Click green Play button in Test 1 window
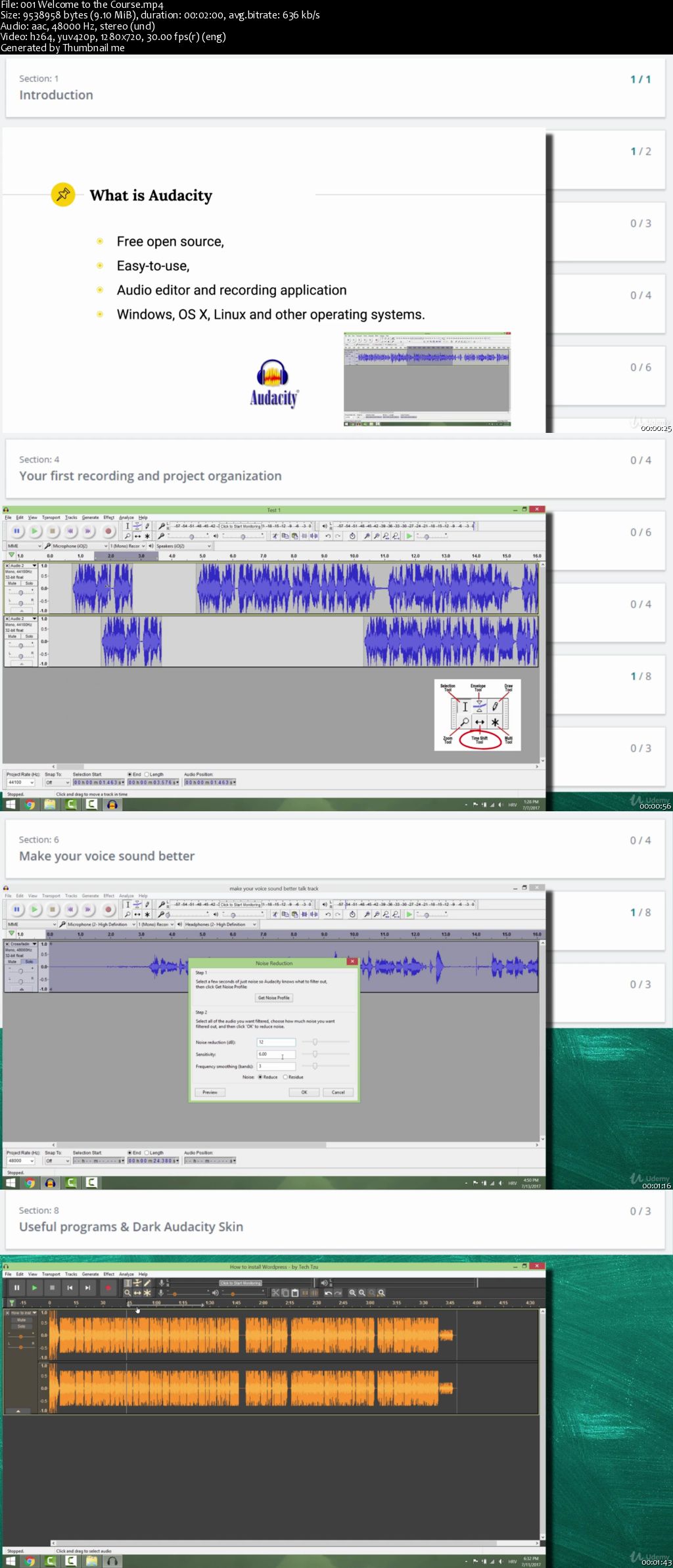 35,531
